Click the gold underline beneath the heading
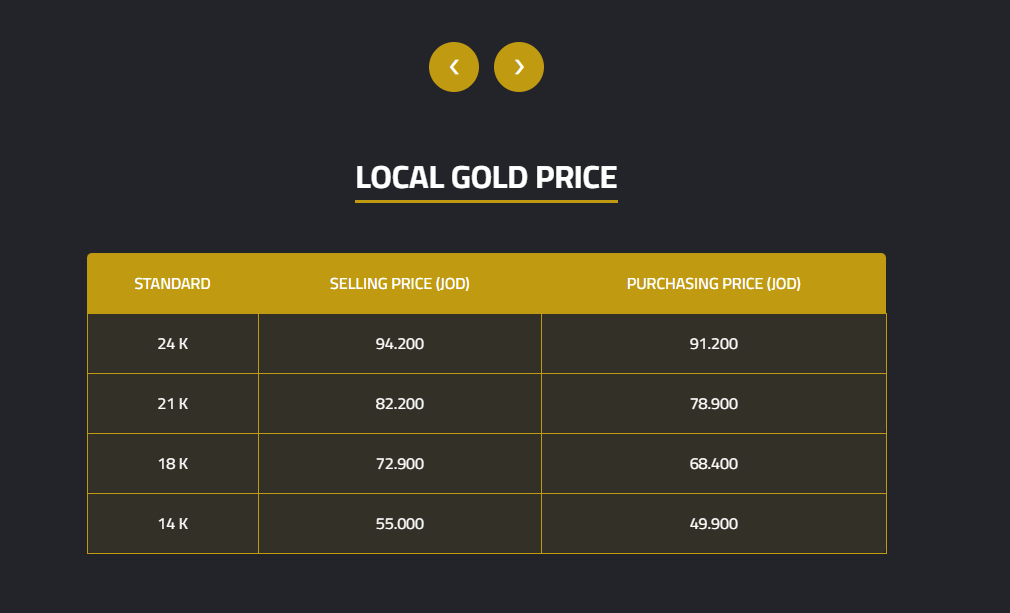This screenshot has width=1010, height=613. click(486, 201)
